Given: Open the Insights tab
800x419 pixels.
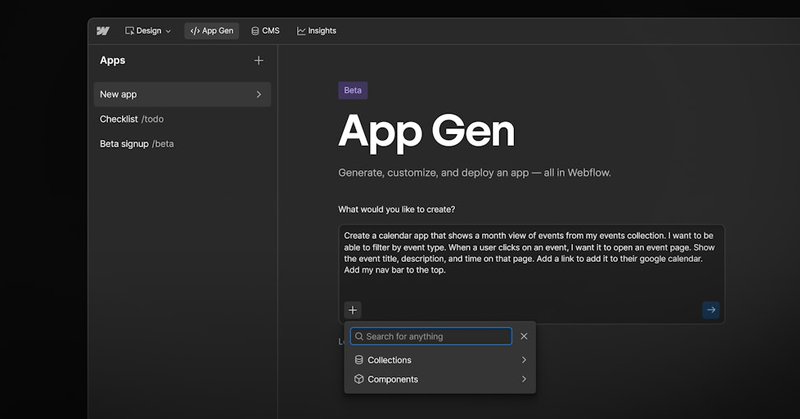Looking at the screenshot, I should click(316, 31).
